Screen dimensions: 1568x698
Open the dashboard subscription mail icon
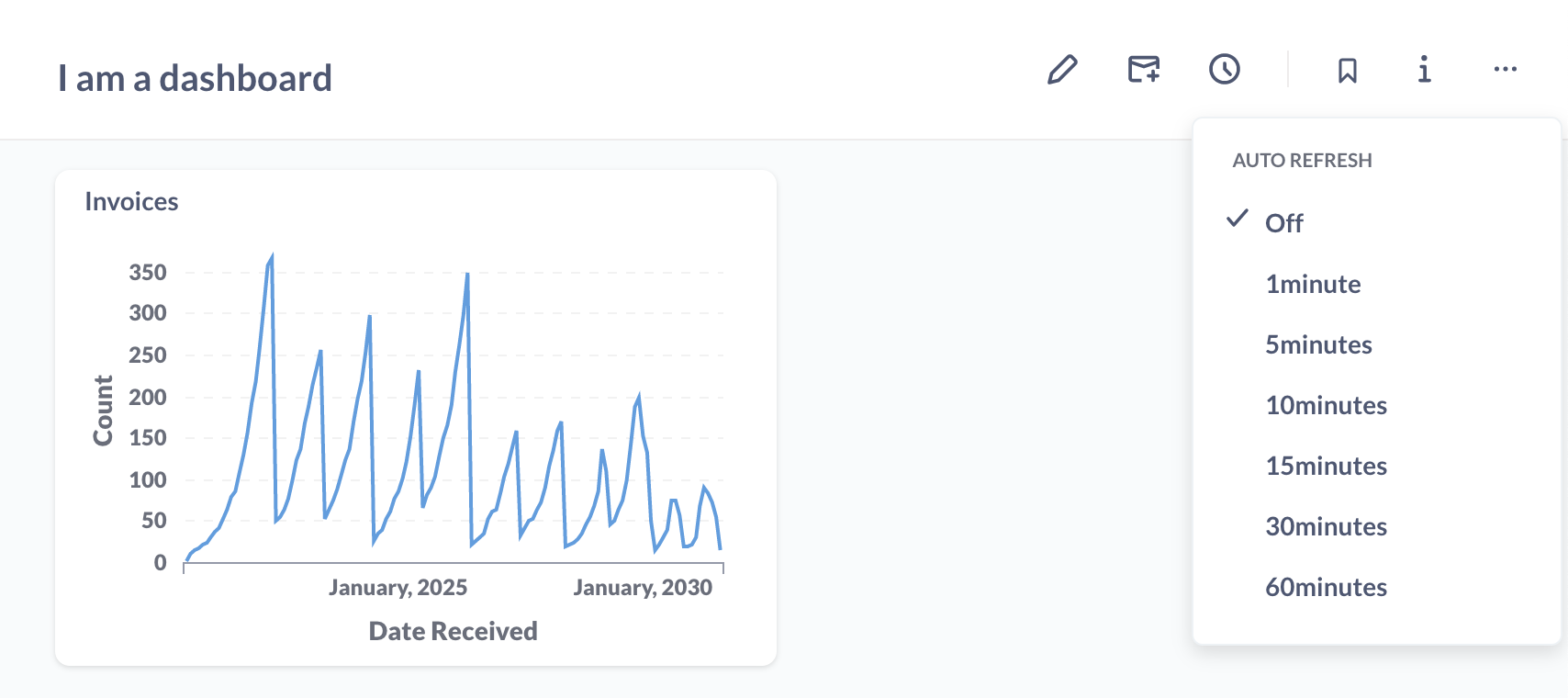pos(1144,70)
